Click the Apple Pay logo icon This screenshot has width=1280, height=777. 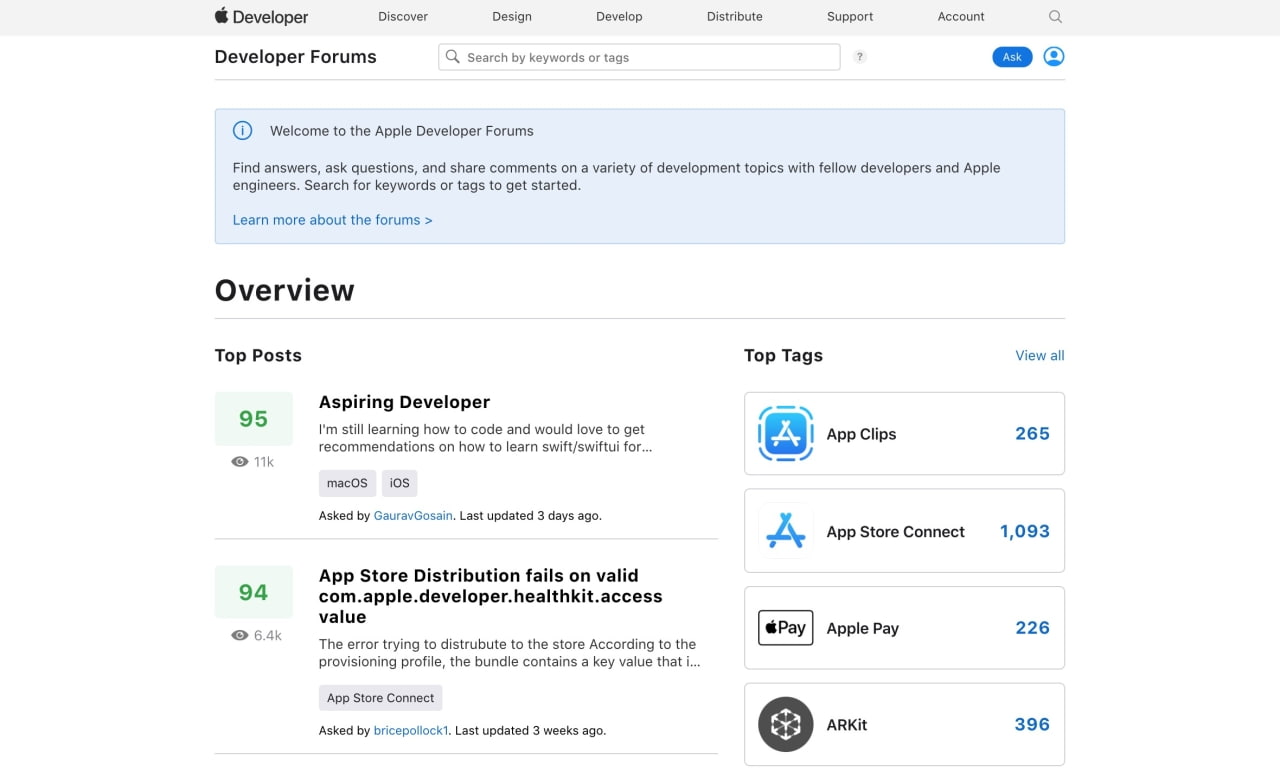pyautogui.click(x=786, y=628)
